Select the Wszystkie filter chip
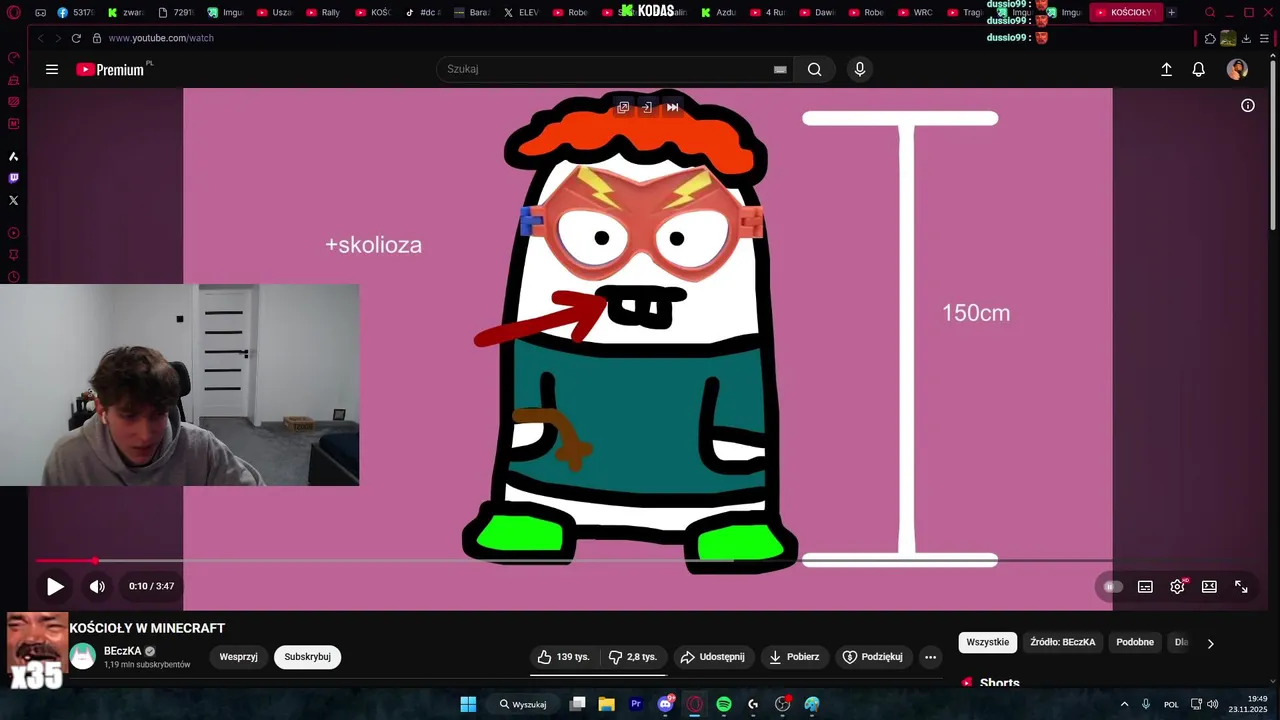1280x720 pixels. pyautogui.click(x=987, y=642)
